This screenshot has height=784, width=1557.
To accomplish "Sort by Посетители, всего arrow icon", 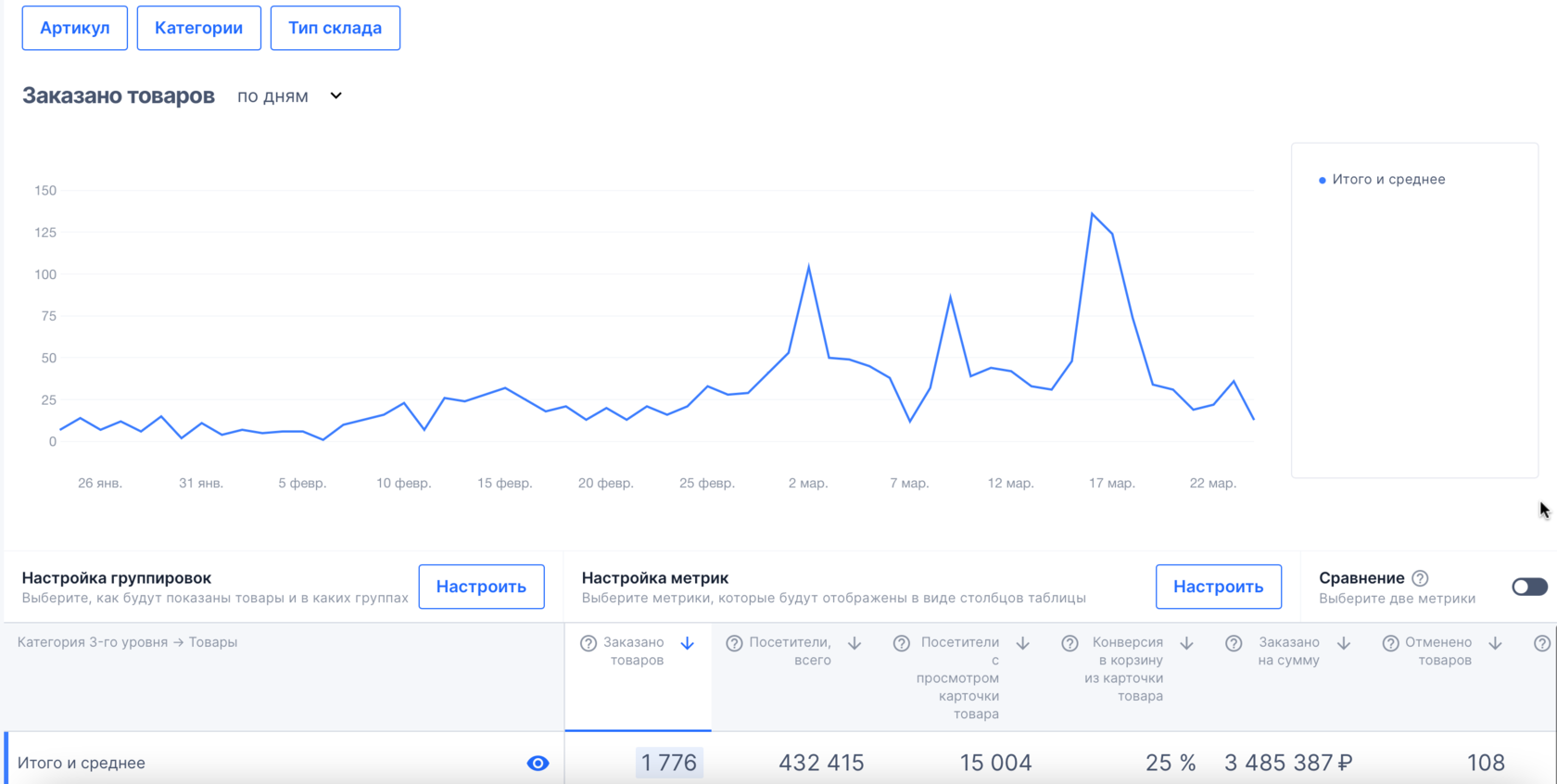I will tap(854, 643).
